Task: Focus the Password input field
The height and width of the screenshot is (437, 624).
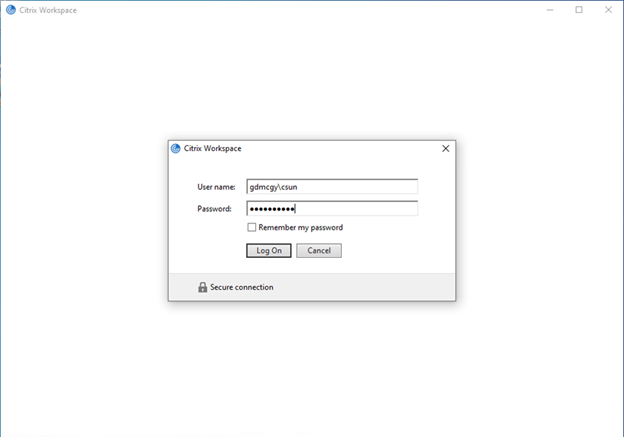Action: click(x=332, y=209)
